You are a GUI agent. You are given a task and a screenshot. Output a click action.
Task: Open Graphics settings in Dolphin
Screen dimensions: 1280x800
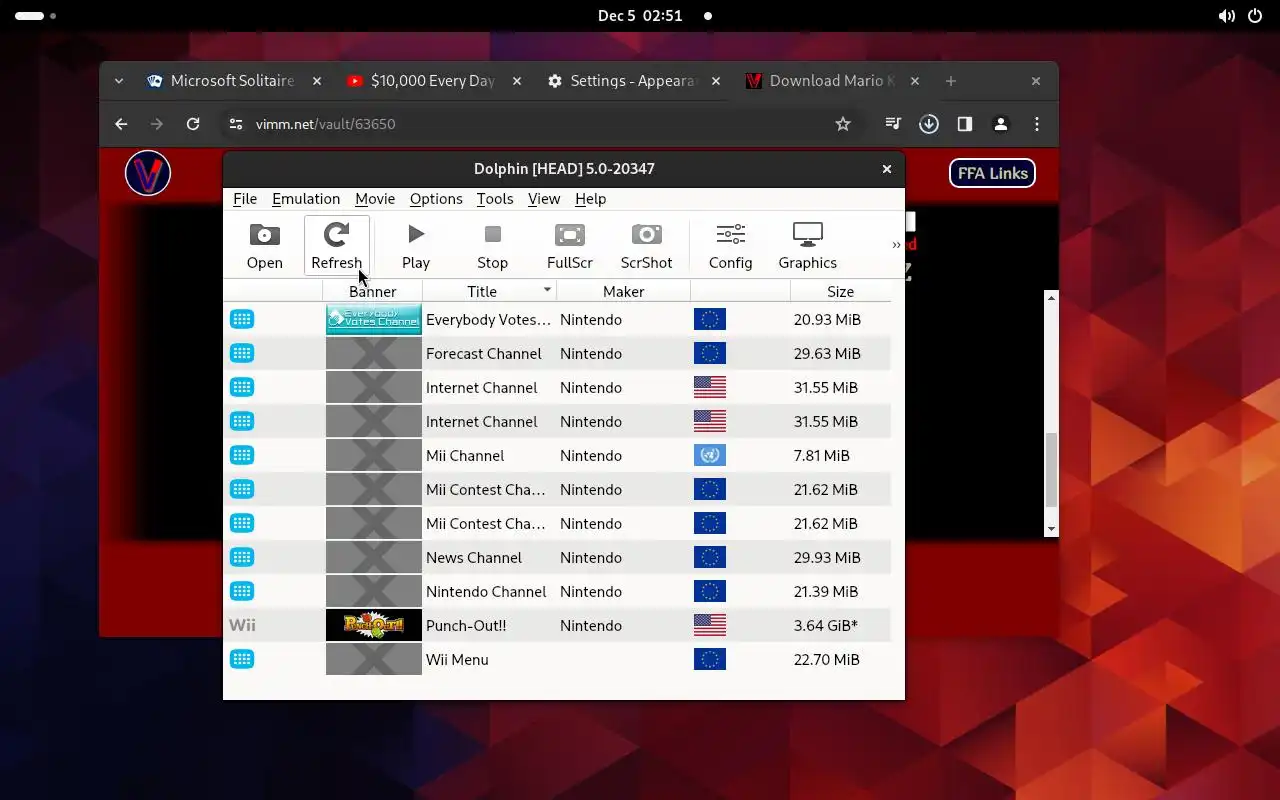[x=807, y=246]
